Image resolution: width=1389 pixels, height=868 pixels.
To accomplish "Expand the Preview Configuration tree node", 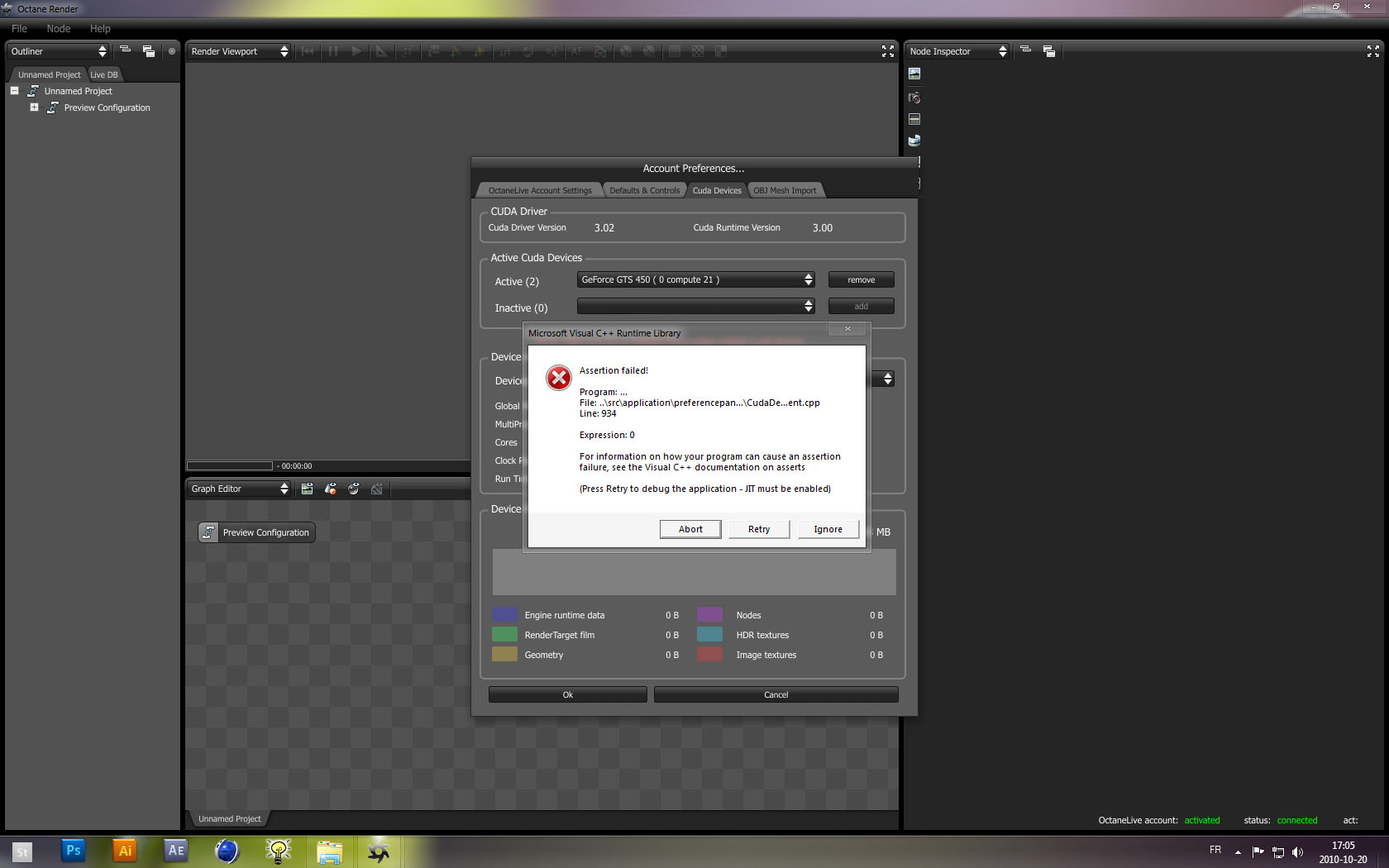I will (34, 107).
